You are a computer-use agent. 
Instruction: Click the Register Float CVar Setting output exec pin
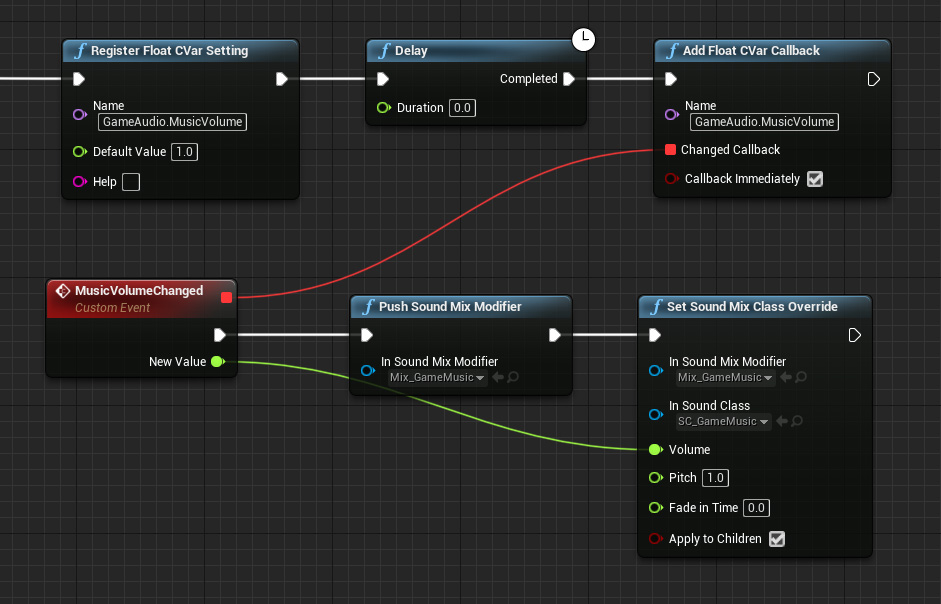click(x=281, y=79)
